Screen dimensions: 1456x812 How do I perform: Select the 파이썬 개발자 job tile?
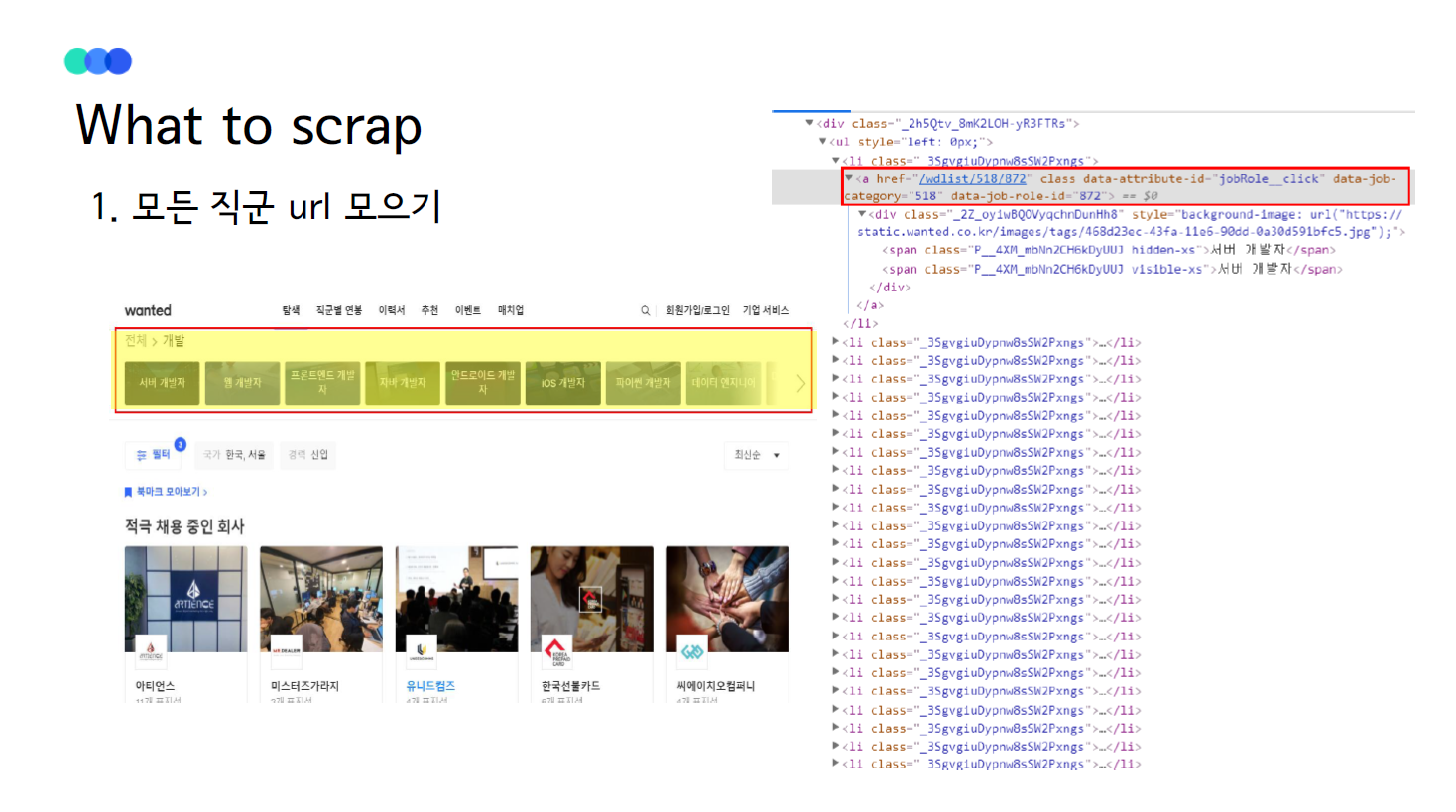643,383
